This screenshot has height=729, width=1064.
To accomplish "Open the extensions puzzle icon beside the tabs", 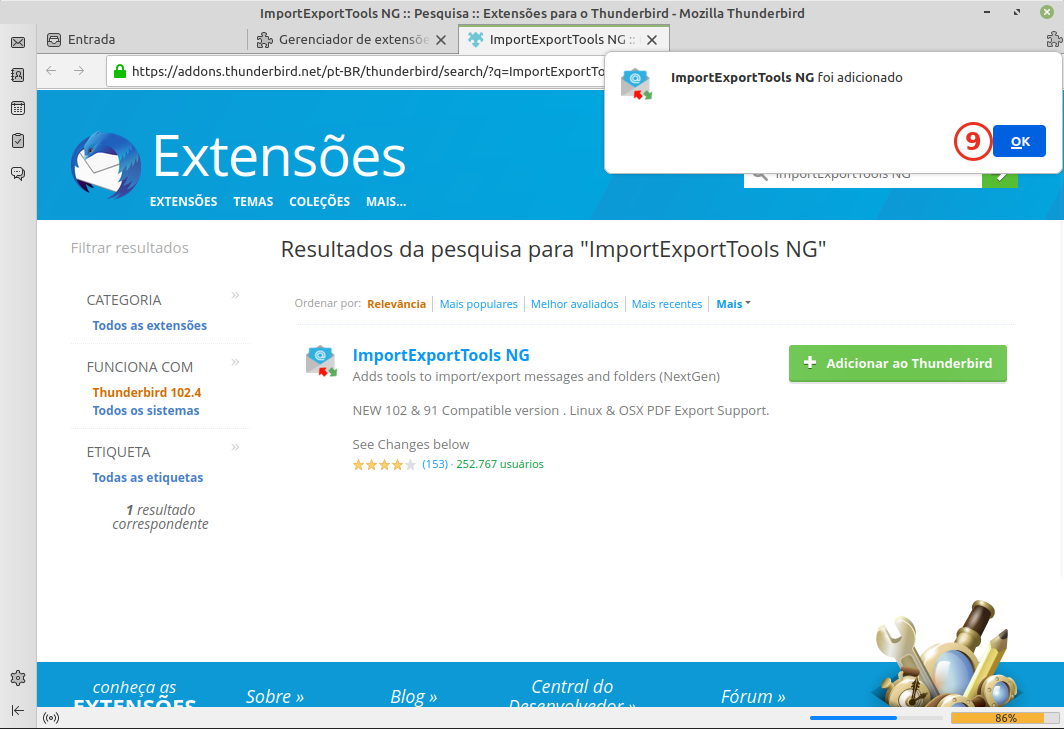I will click(x=1054, y=39).
